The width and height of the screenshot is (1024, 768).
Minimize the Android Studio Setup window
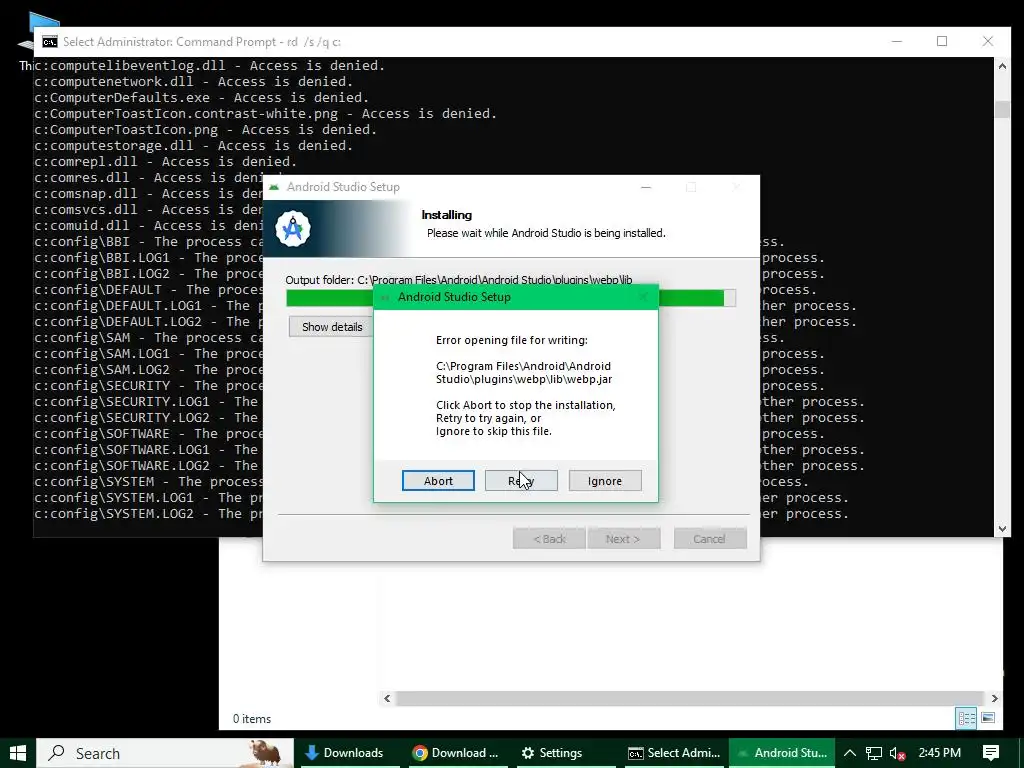(646, 187)
